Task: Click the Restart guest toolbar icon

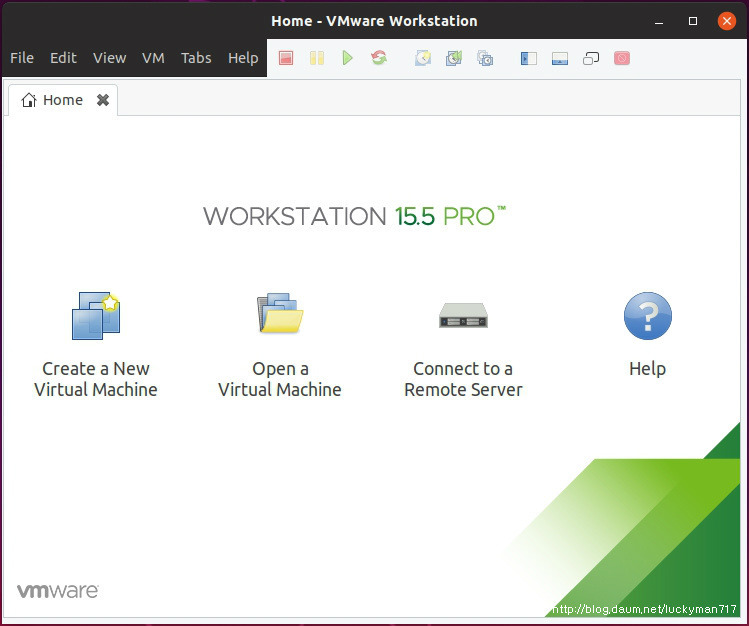Action: 379,58
